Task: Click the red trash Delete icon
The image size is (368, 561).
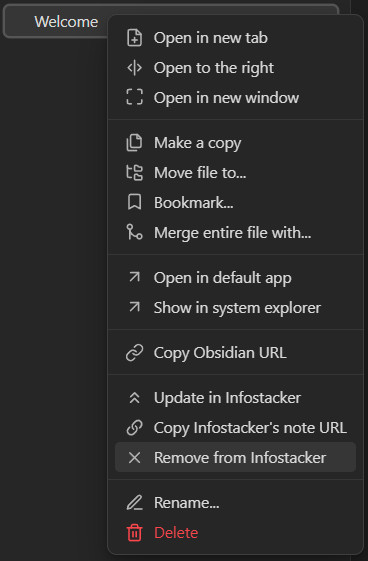Action: pos(134,533)
